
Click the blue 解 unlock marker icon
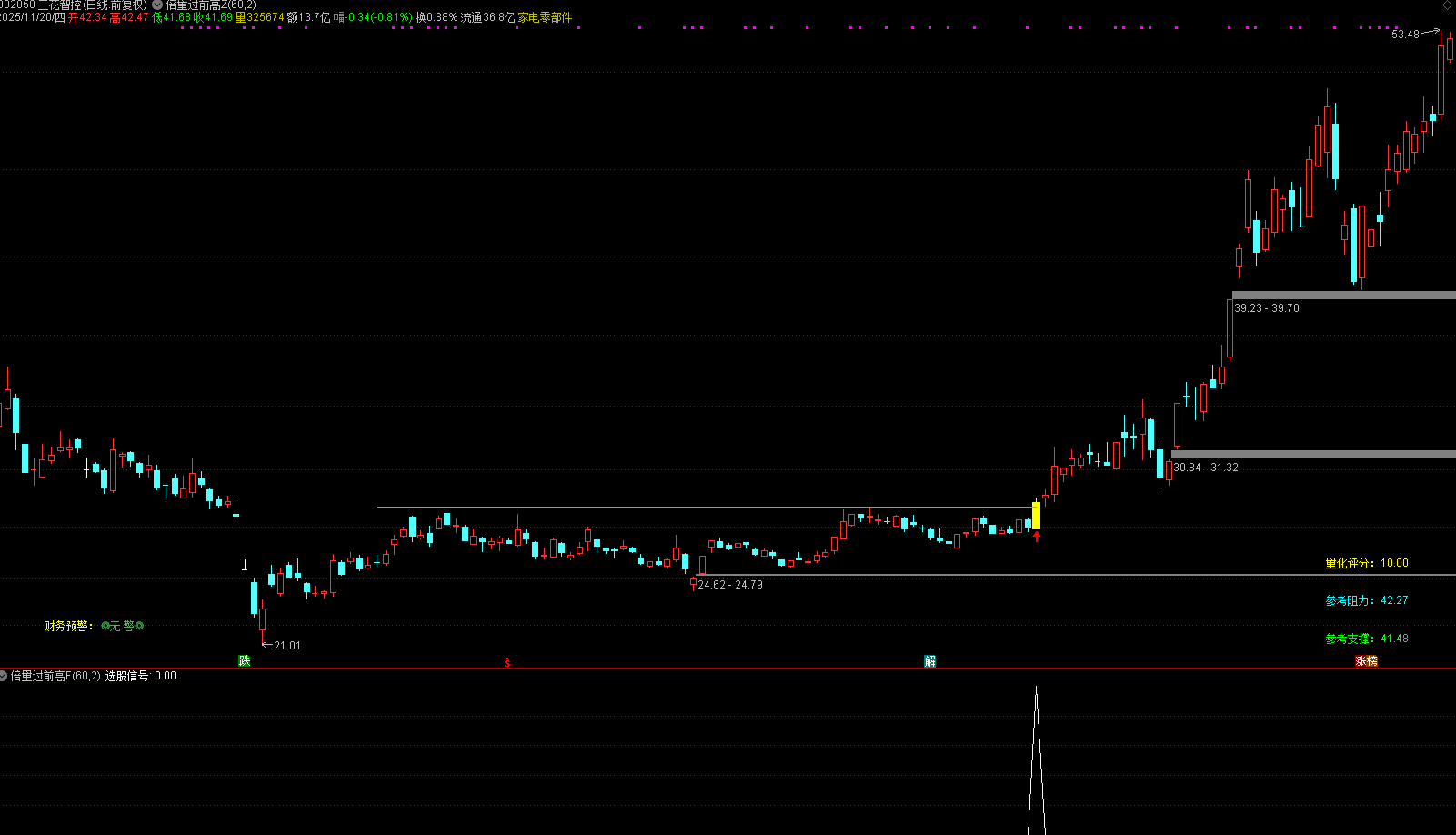930,661
